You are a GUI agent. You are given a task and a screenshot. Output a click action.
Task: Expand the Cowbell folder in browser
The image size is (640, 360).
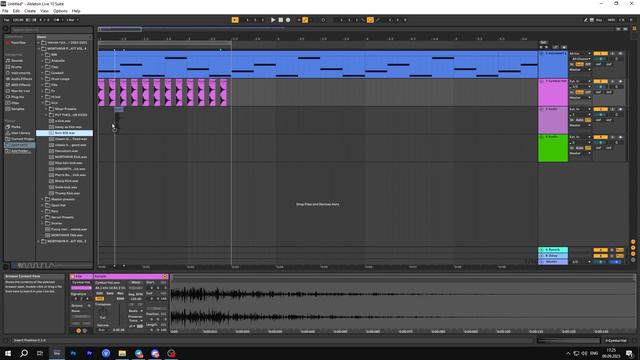[x=42, y=73]
